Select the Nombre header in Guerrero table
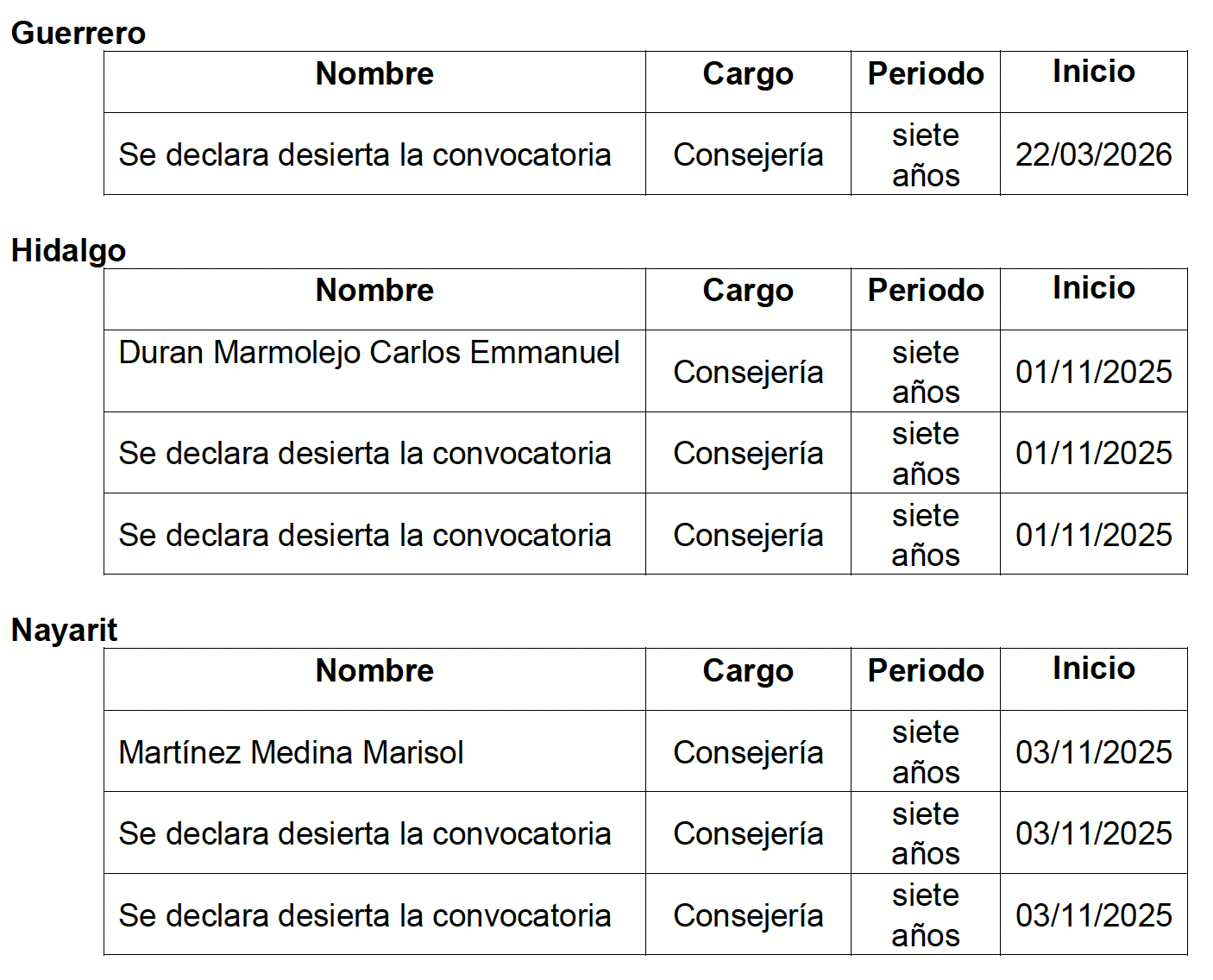Screen dimensions: 1213x980 374,73
